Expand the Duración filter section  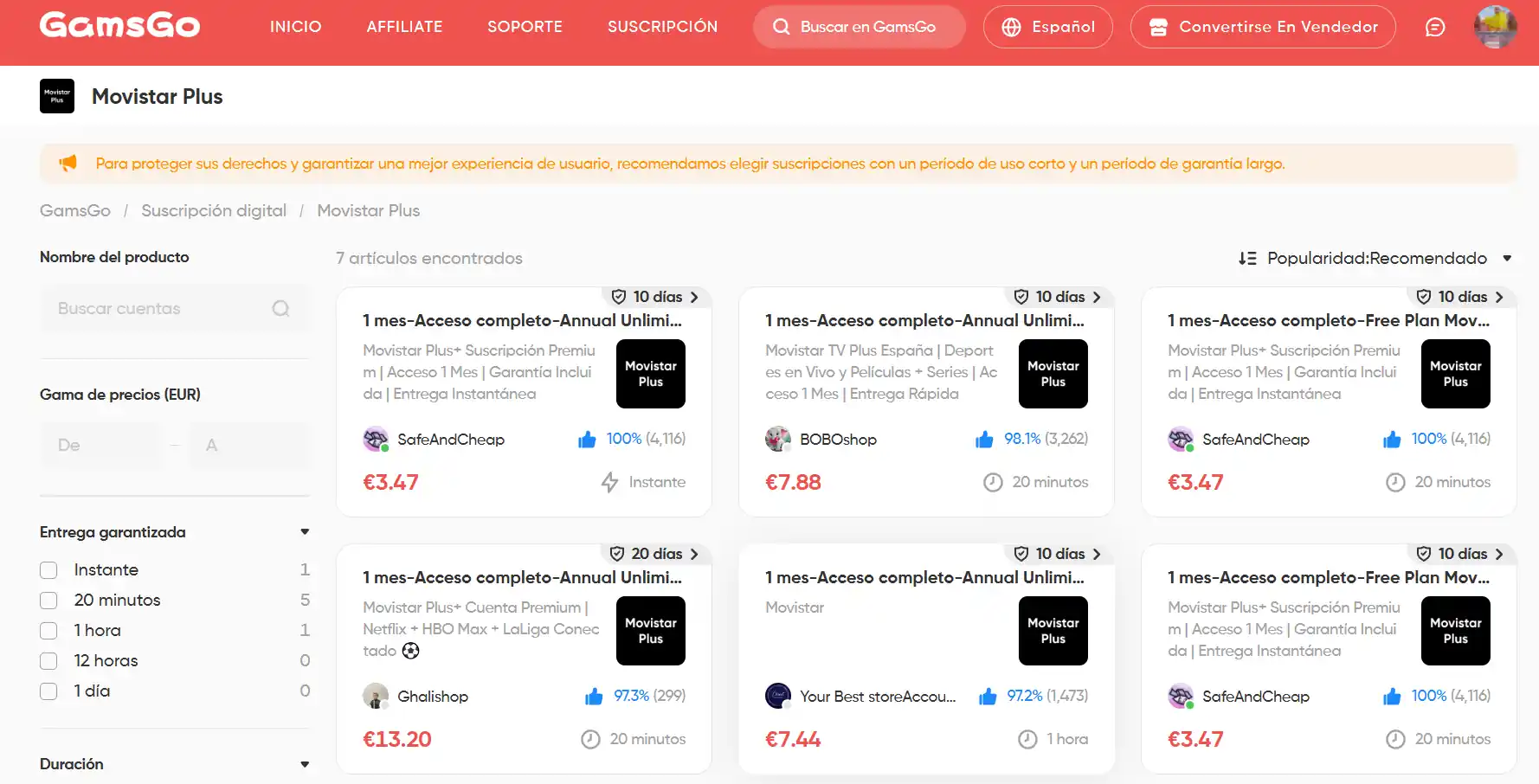pos(305,764)
